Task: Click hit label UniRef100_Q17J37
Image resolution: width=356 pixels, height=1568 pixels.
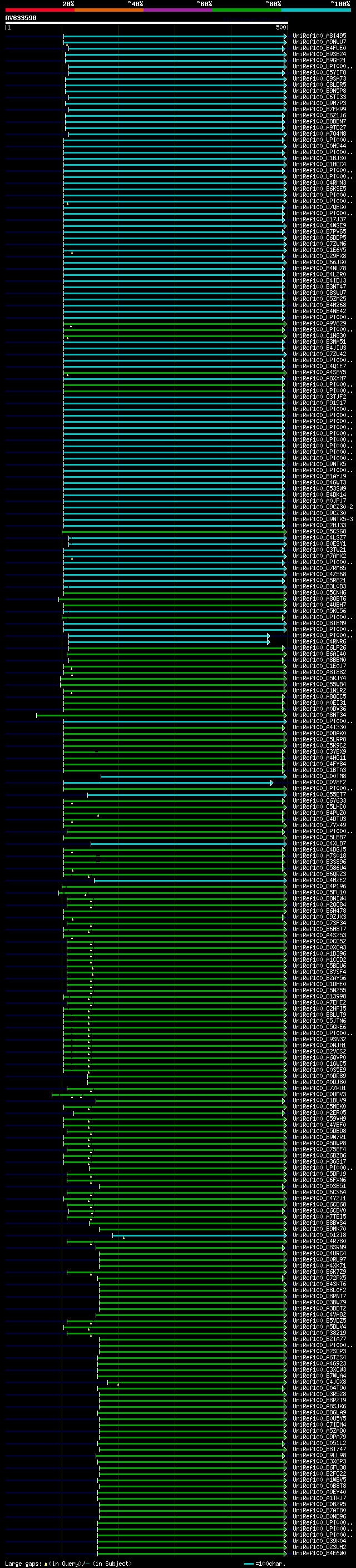Action: pyautogui.click(x=319, y=219)
